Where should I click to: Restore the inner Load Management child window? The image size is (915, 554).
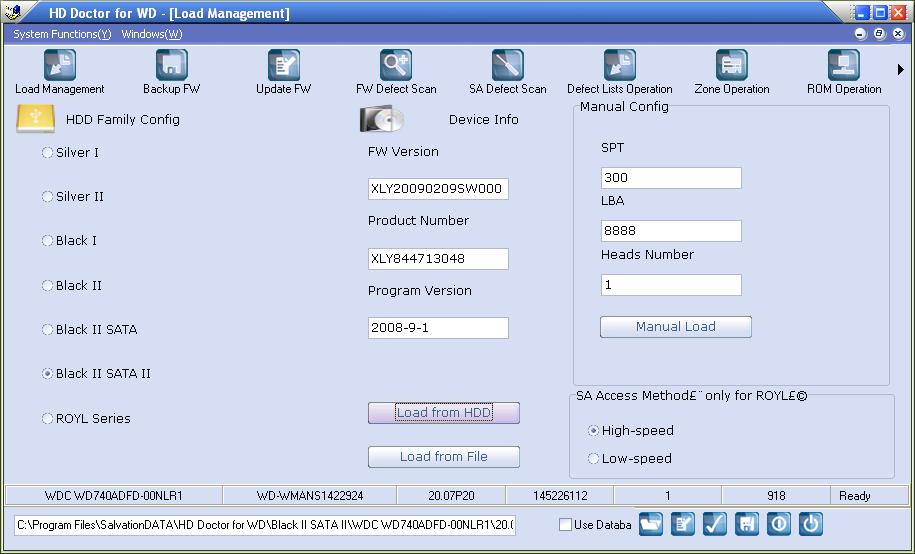(x=879, y=34)
